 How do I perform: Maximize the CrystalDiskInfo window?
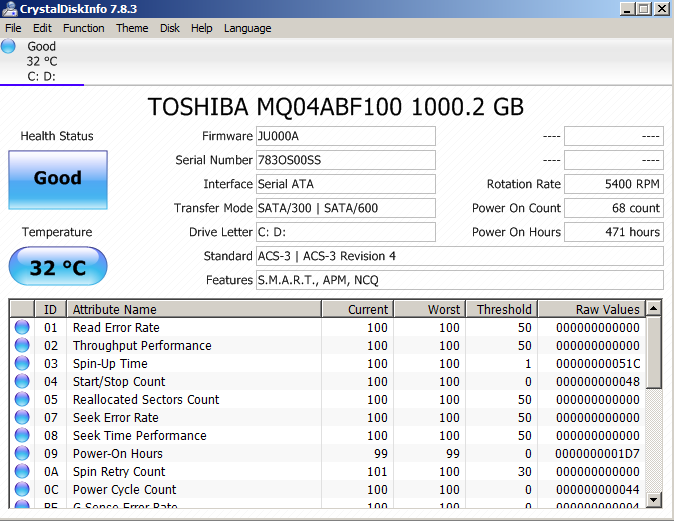click(x=643, y=9)
